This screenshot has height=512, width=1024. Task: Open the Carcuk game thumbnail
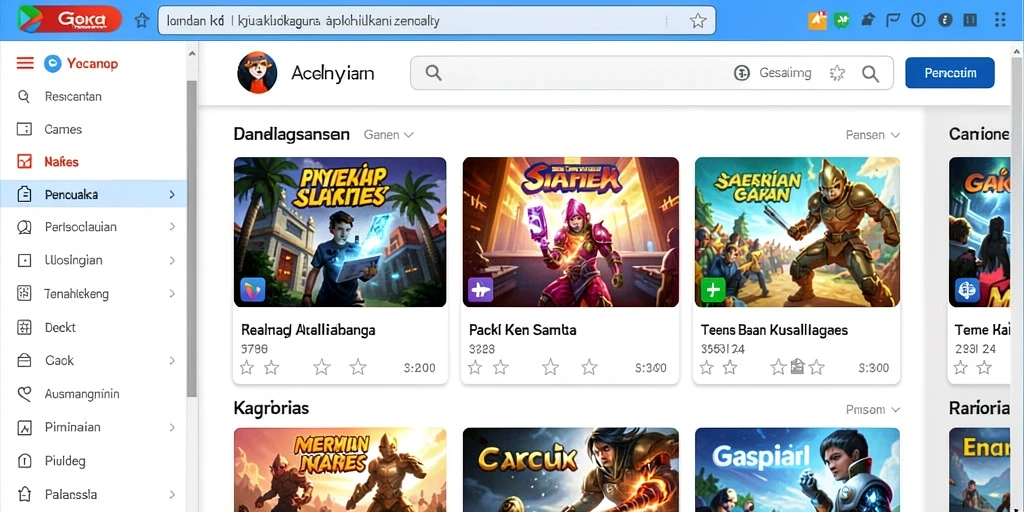click(x=570, y=470)
